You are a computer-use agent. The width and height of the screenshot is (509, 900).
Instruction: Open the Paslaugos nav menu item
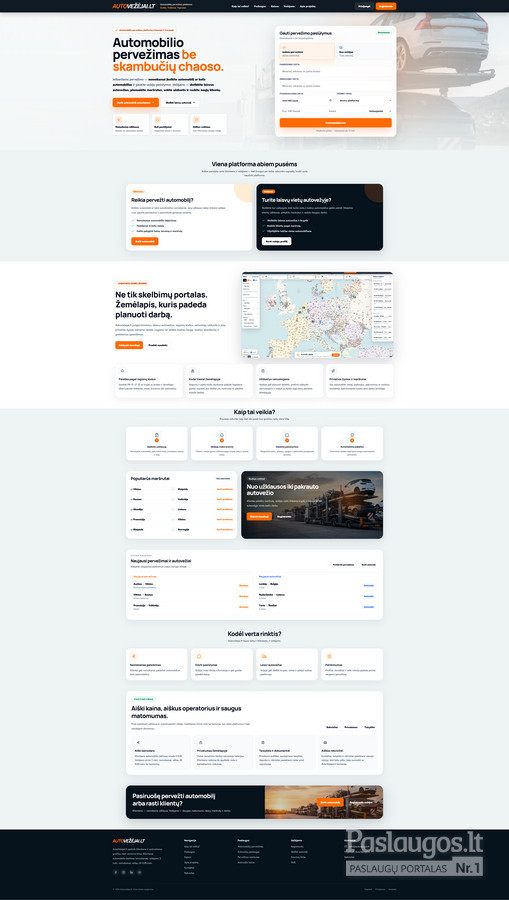coord(260,6)
